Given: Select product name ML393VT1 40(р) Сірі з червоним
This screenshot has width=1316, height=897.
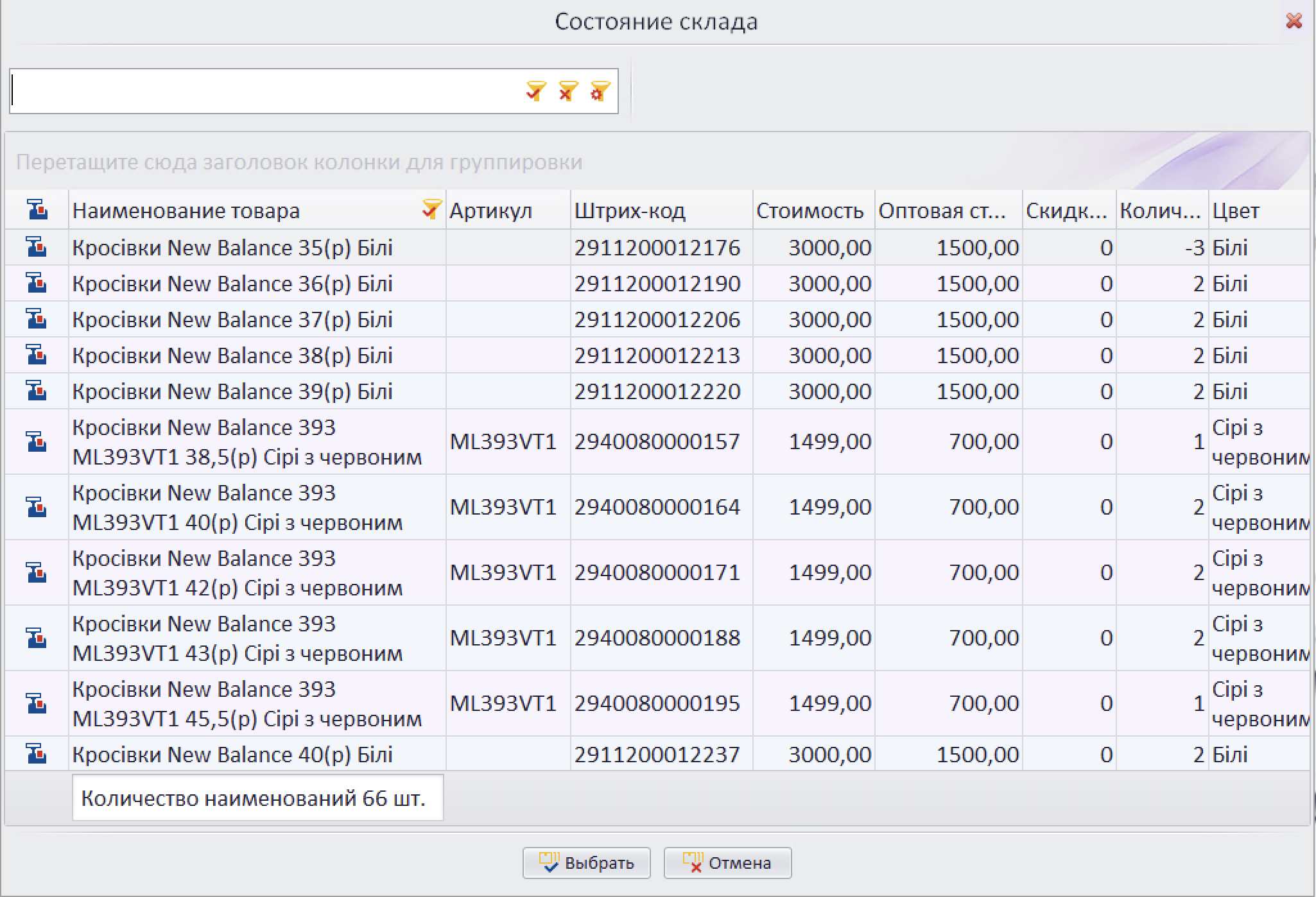Looking at the screenshot, I should [238, 508].
